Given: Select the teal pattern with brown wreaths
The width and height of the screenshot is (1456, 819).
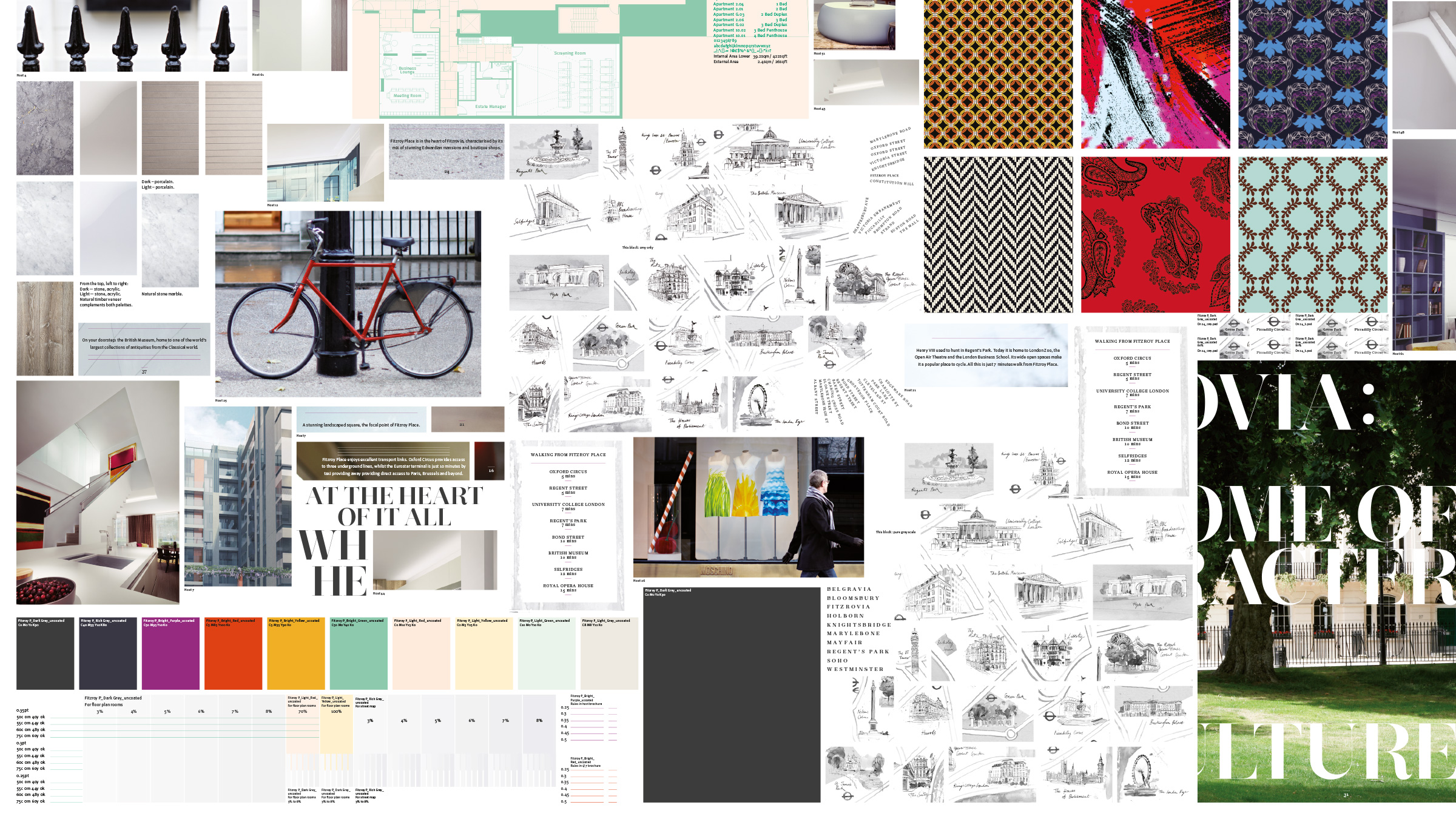Looking at the screenshot, I should 1313,235.
